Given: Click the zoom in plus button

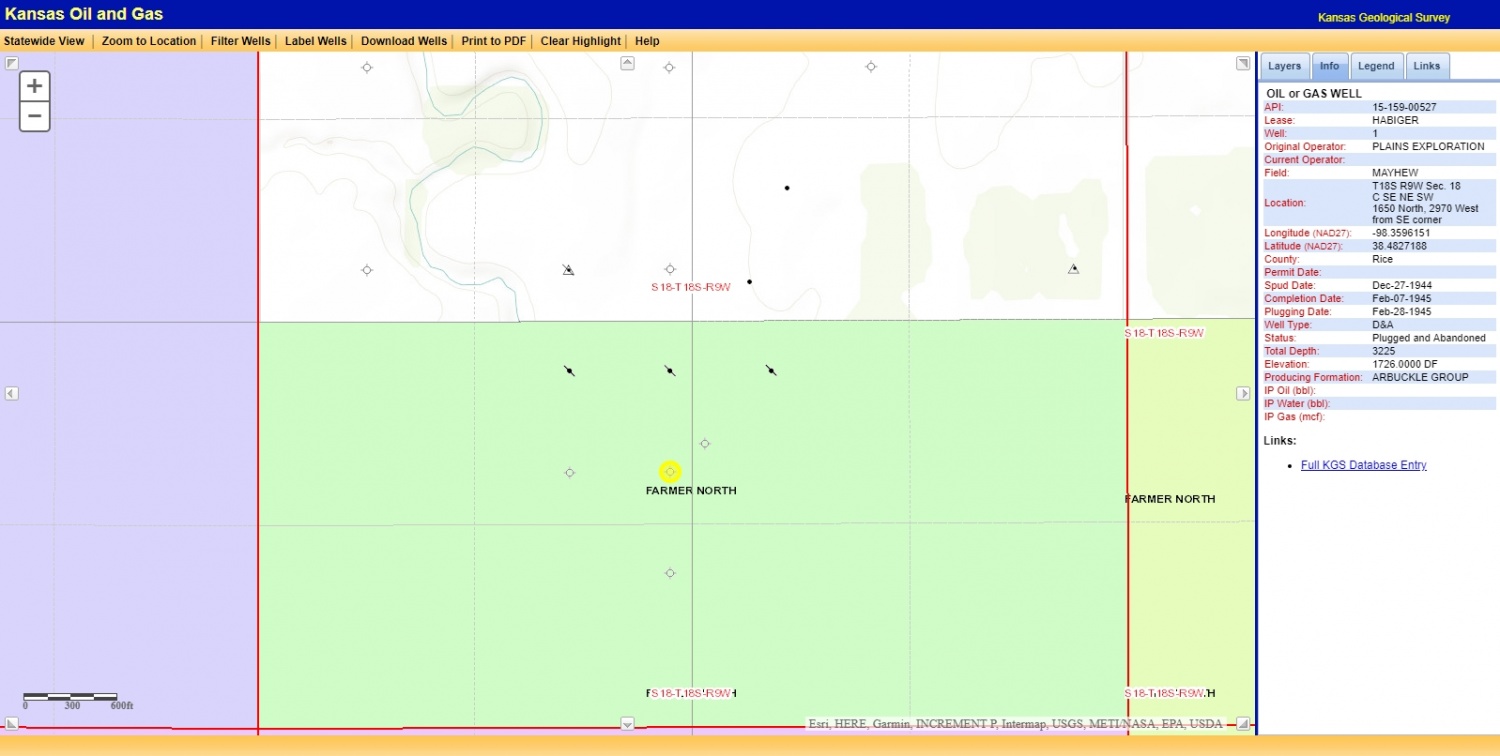Looking at the screenshot, I should pos(34,86).
